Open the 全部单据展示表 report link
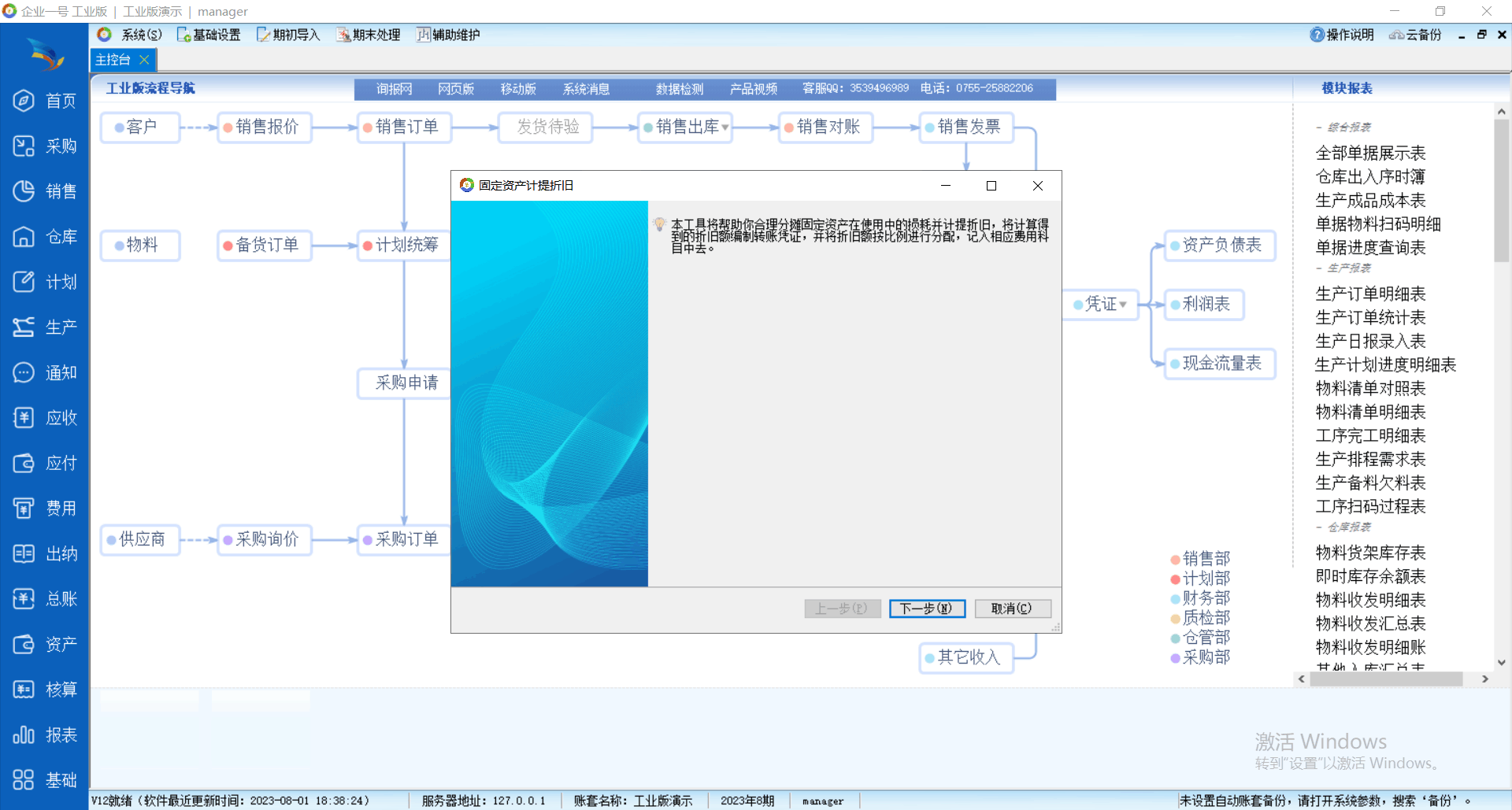This screenshot has height=810, width=1512. [1370, 153]
